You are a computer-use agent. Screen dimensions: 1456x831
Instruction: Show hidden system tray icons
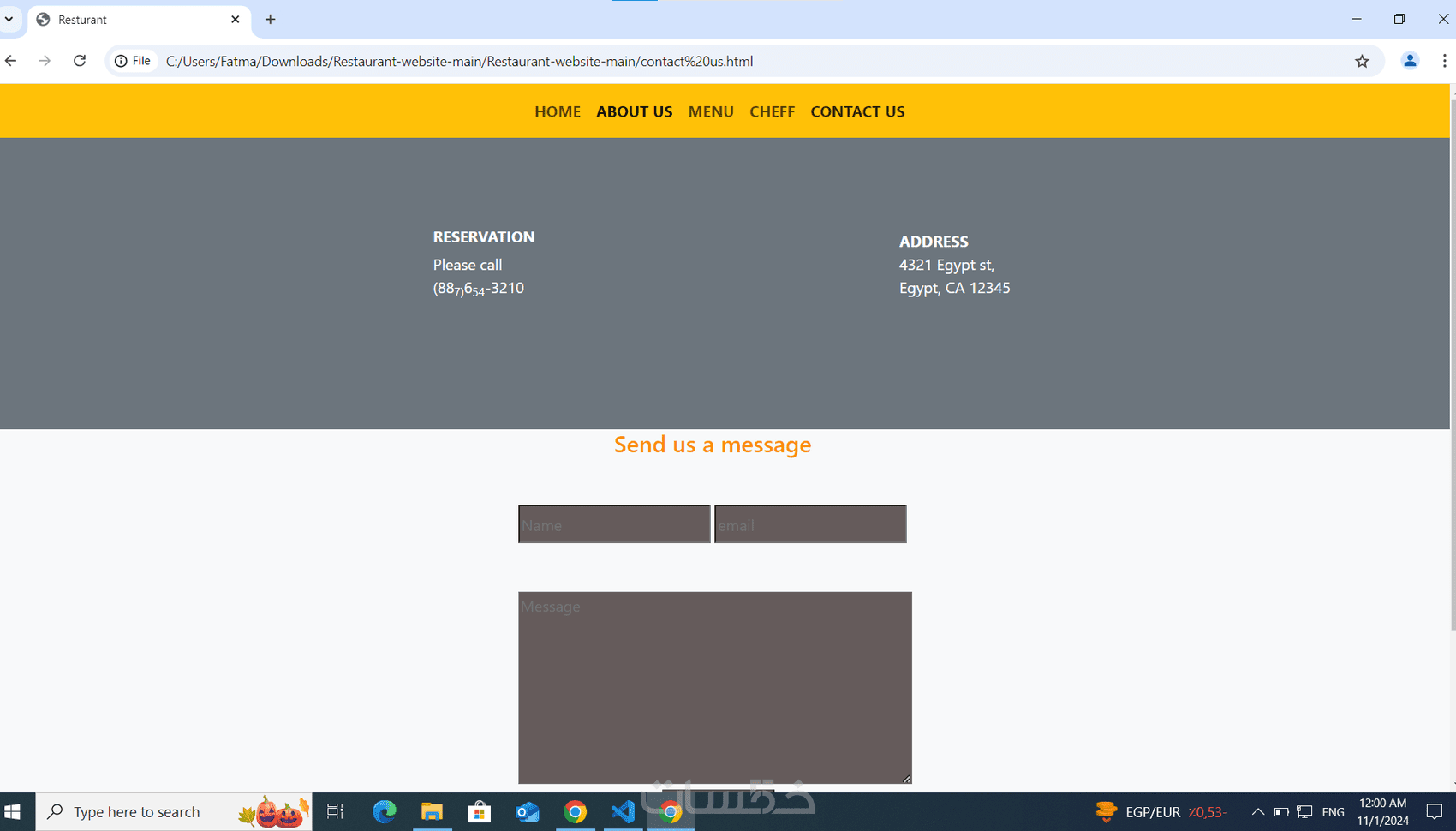pos(1258,812)
